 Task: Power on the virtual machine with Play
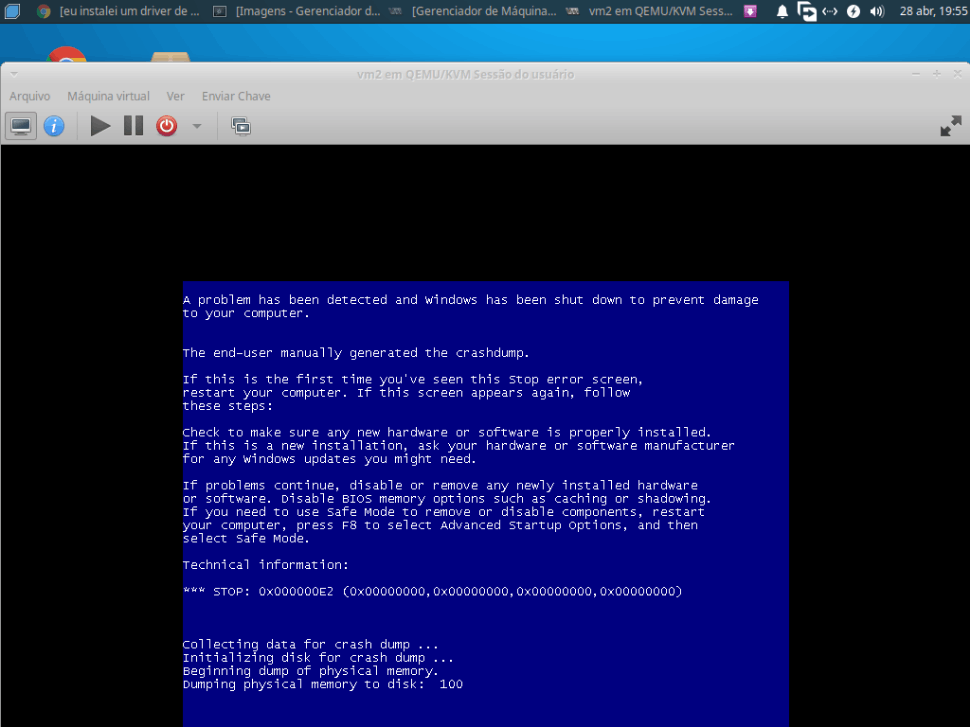coord(100,126)
